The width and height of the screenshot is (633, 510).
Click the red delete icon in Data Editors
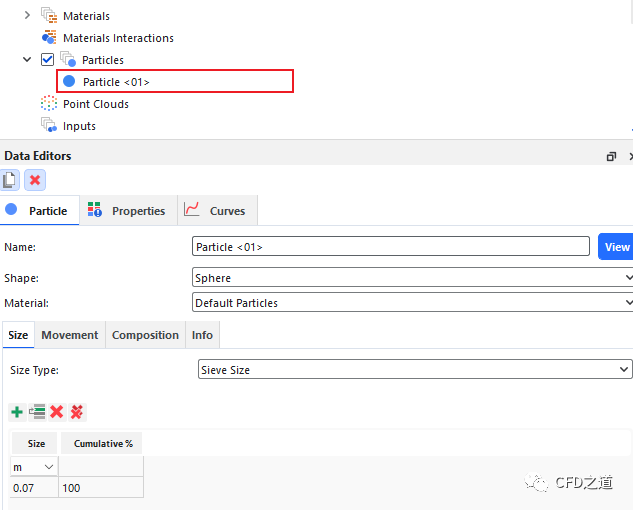35,180
